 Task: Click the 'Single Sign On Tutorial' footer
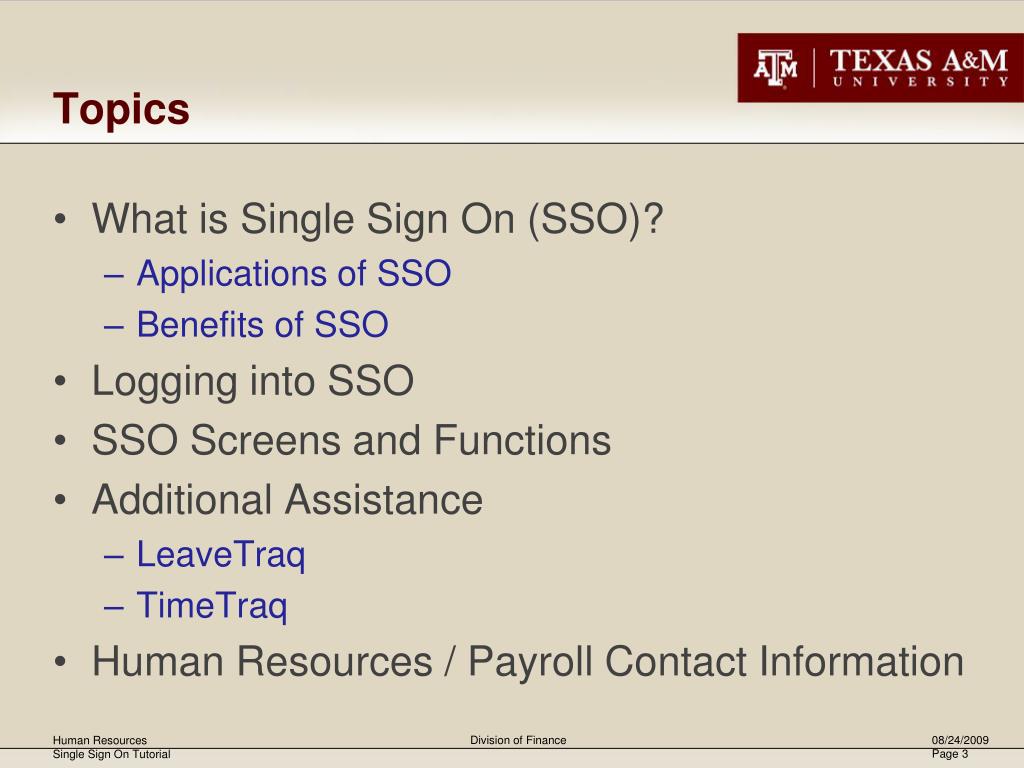pyautogui.click(x=112, y=754)
